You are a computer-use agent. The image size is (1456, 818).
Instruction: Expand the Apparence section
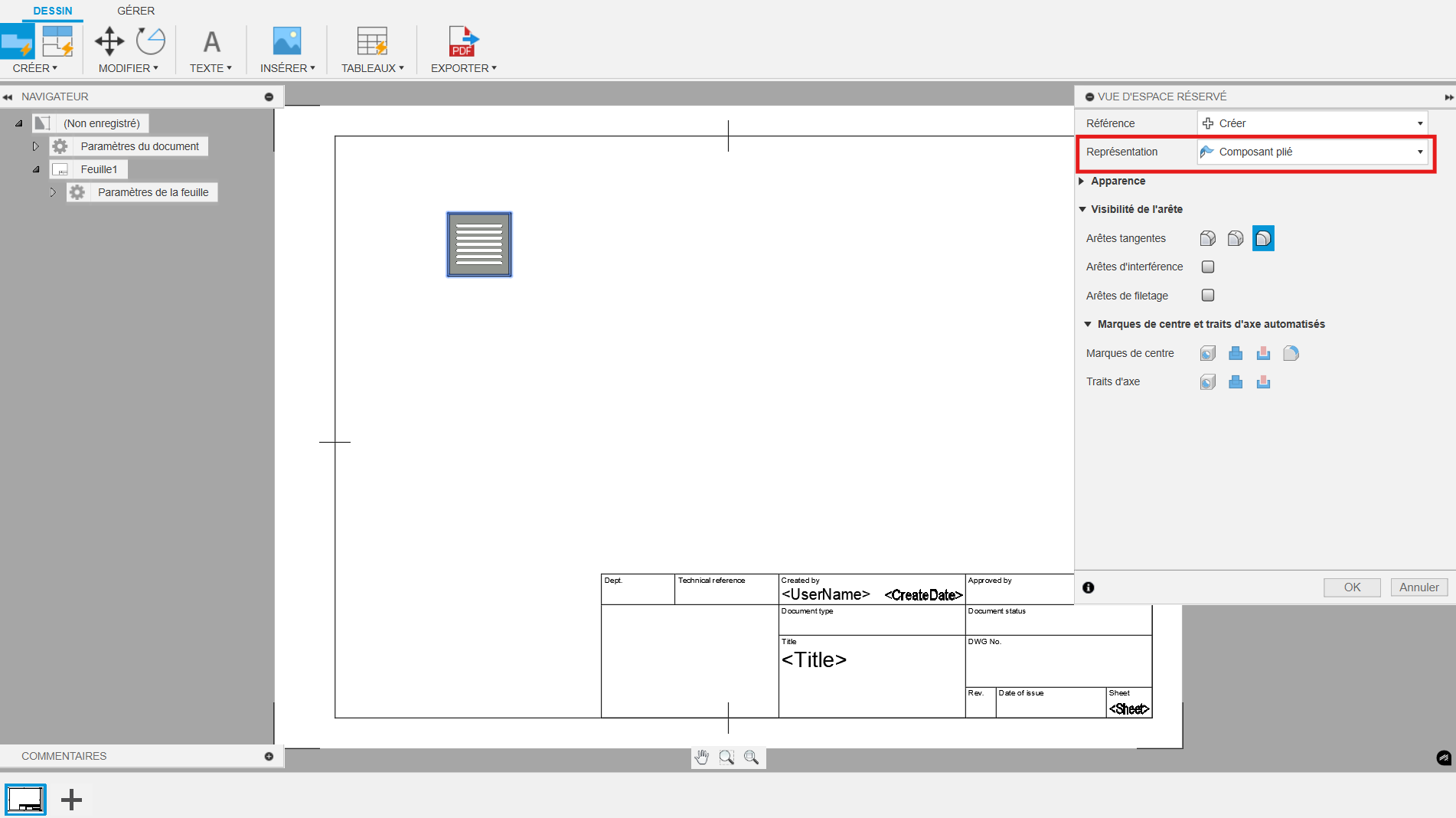pos(1118,181)
